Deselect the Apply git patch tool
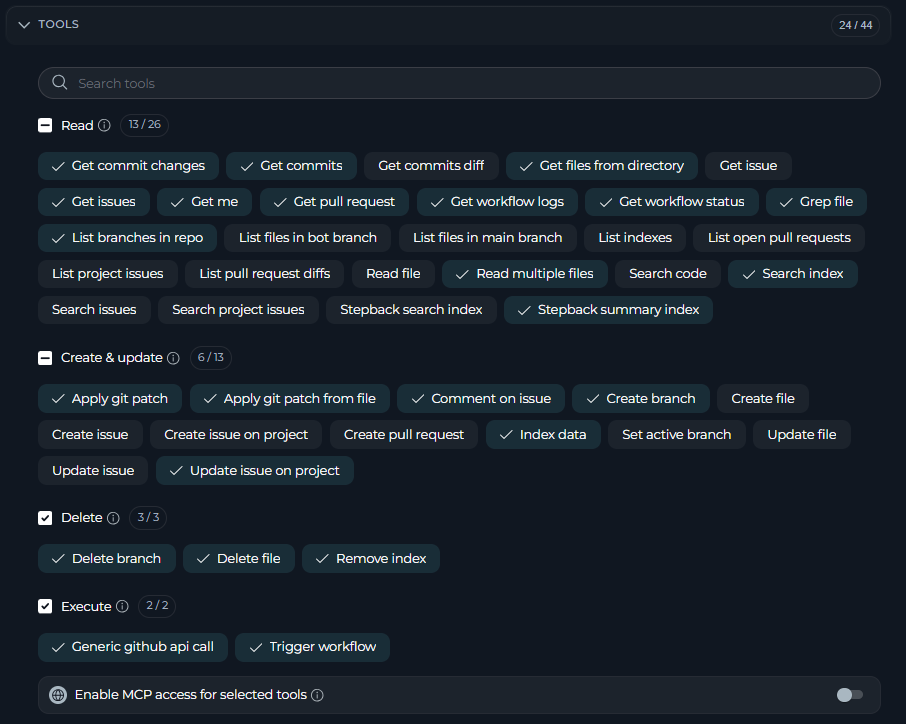Viewport: 906px width, 724px height. pos(110,399)
